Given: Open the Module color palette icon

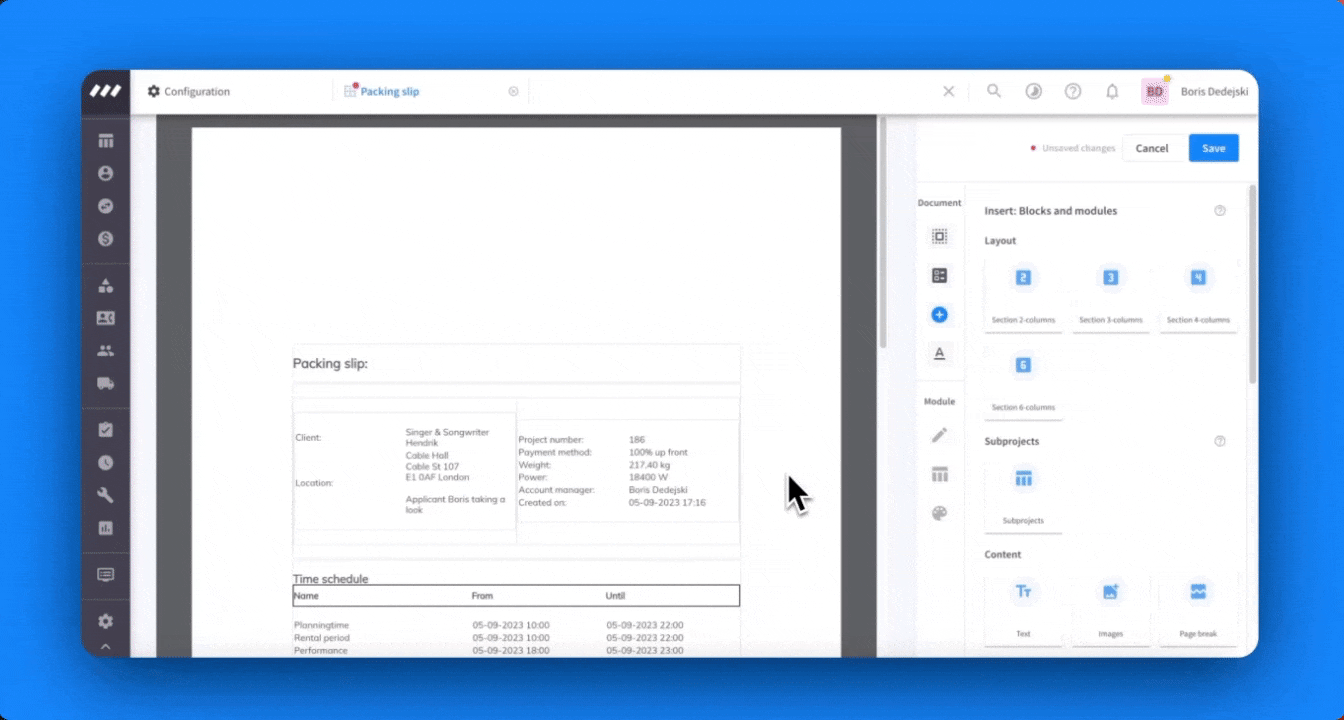Looking at the screenshot, I should [x=939, y=513].
